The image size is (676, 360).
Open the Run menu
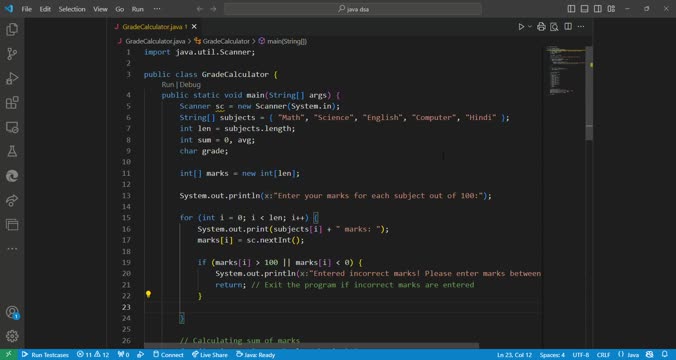coord(138,9)
